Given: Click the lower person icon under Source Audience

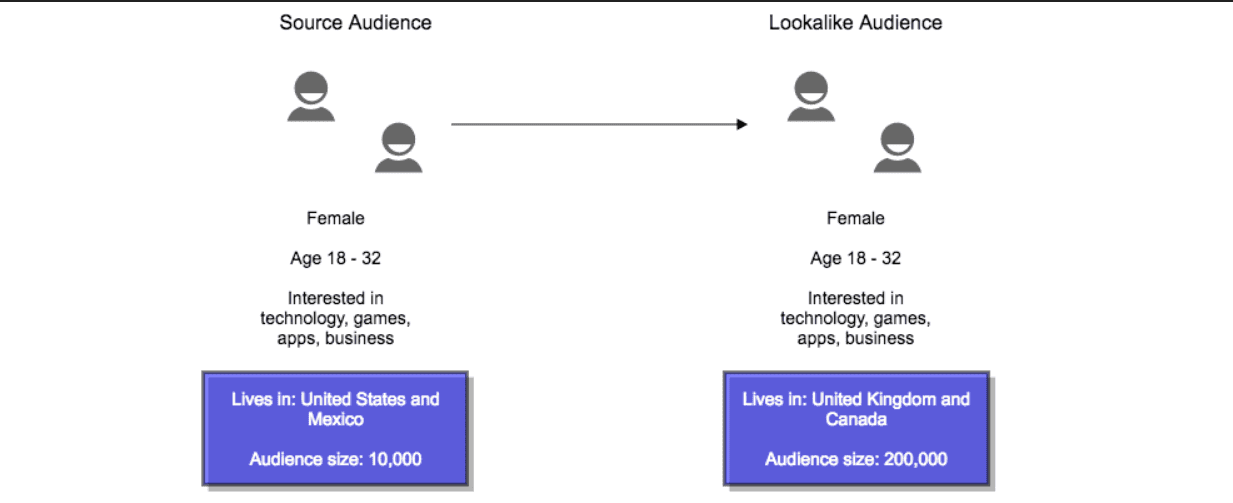Looking at the screenshot, I should click(x=398, y=148).
